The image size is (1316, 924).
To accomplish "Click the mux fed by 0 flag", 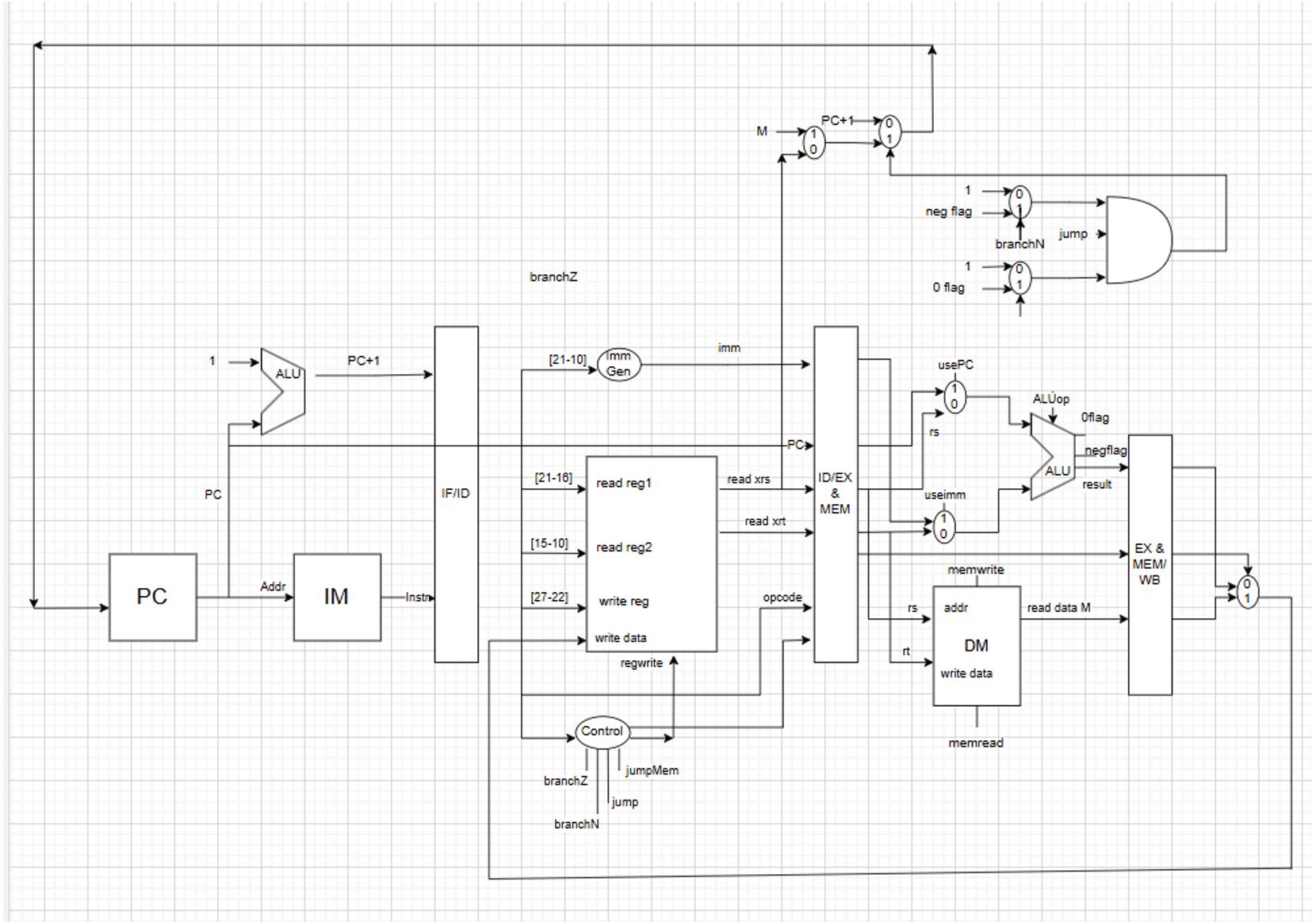I will tap(1020, 277).
